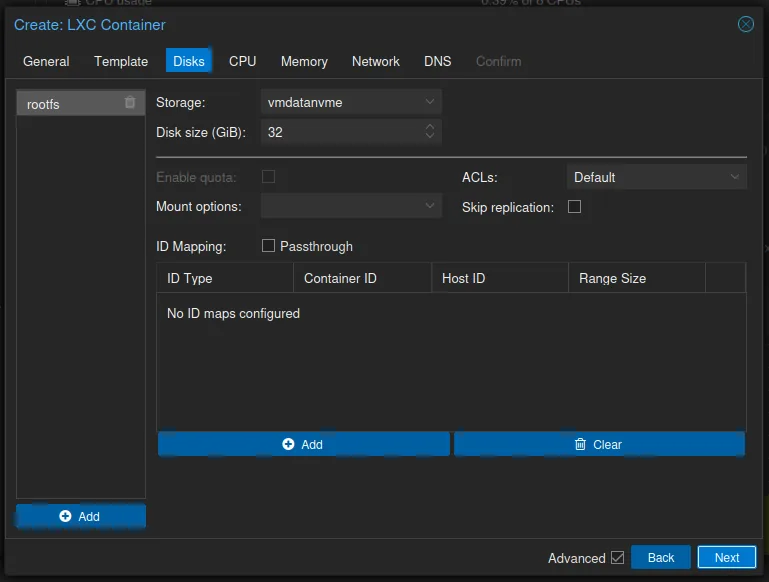The width and height of the screenshot is (769, 582).
Task: Enable Skip replication checkbox
Action: pos(574,206)
